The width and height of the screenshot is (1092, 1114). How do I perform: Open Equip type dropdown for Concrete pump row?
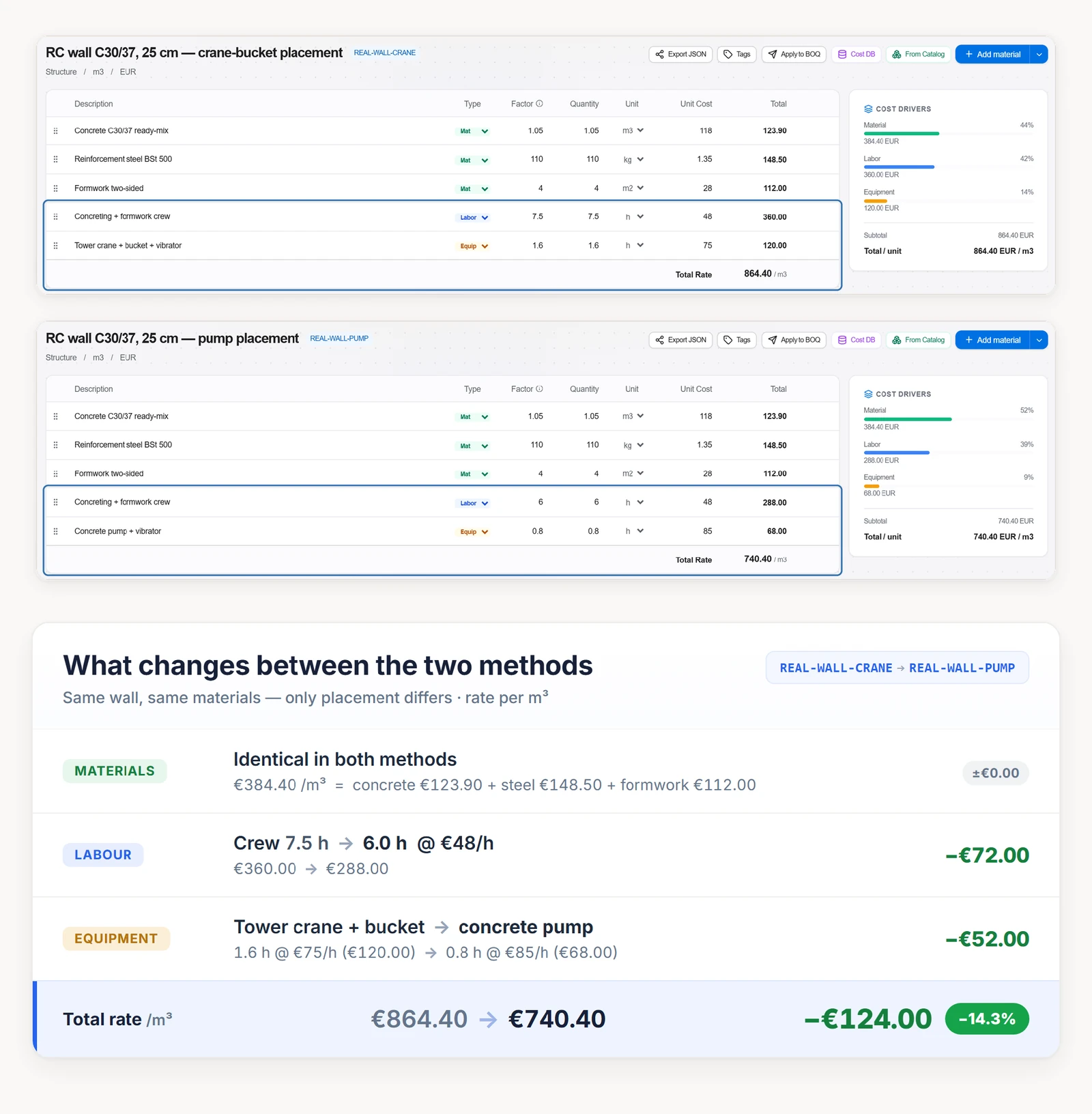[473, 532]
